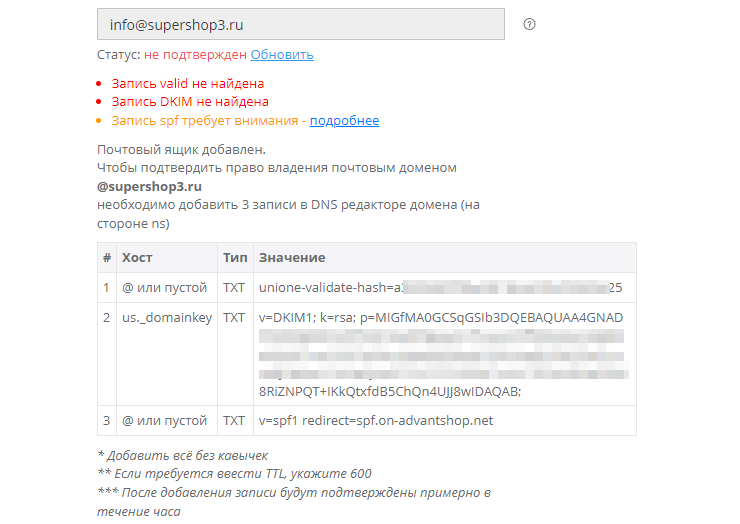The height and width of the screenshot is (524, 740).
Task: Click the us._domainkey host cell
Action: tap(165, 318)
